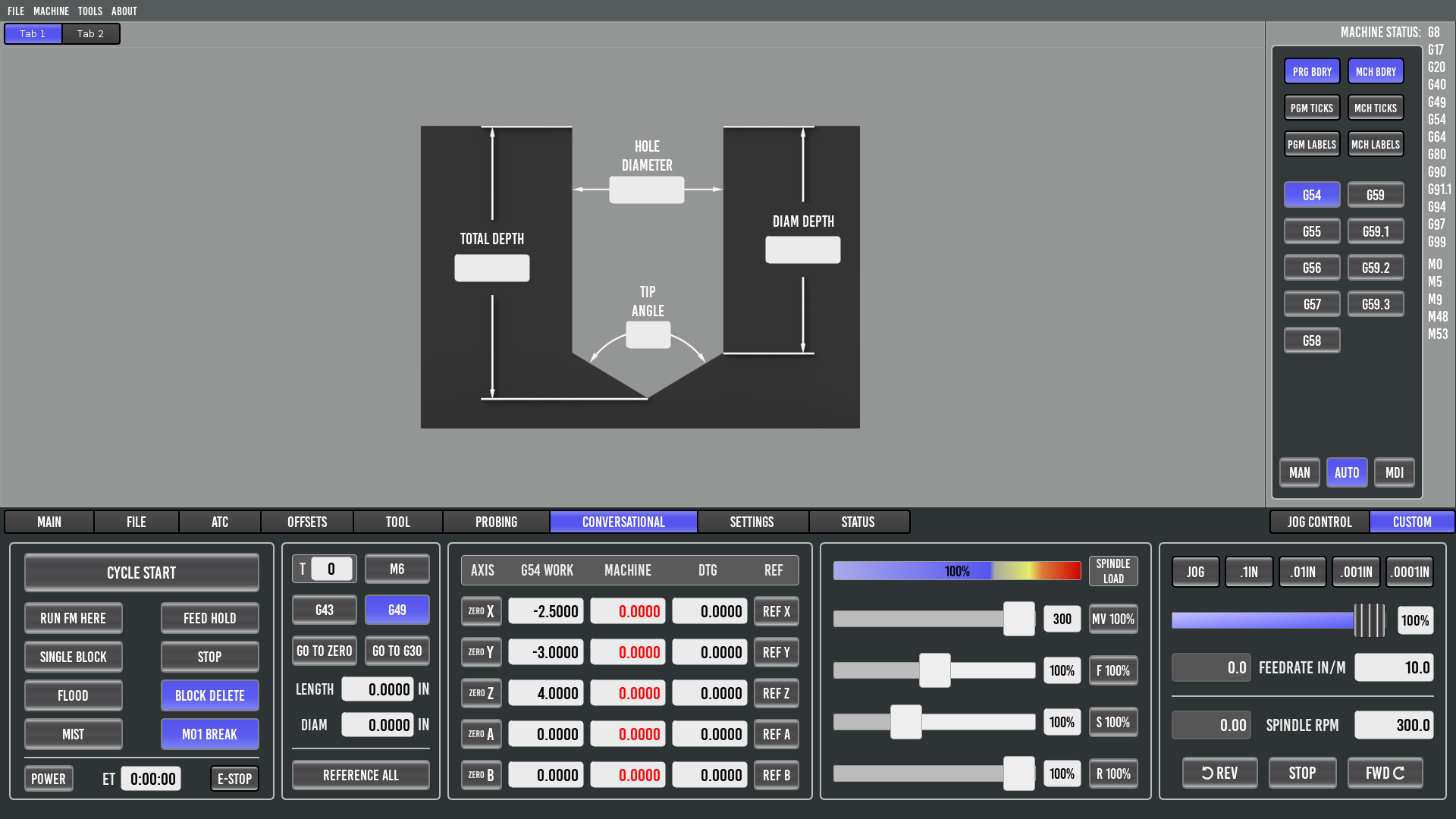This screenshot has width=1456, height=819.
Task: Click the TOTAL DEPTH input field
Action: coord(492,268)
